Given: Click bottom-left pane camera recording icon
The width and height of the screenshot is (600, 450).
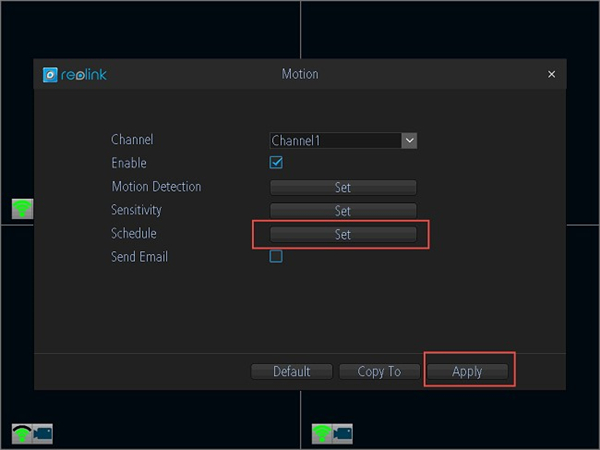Looking at the screenshot, I should coord(42,434).
